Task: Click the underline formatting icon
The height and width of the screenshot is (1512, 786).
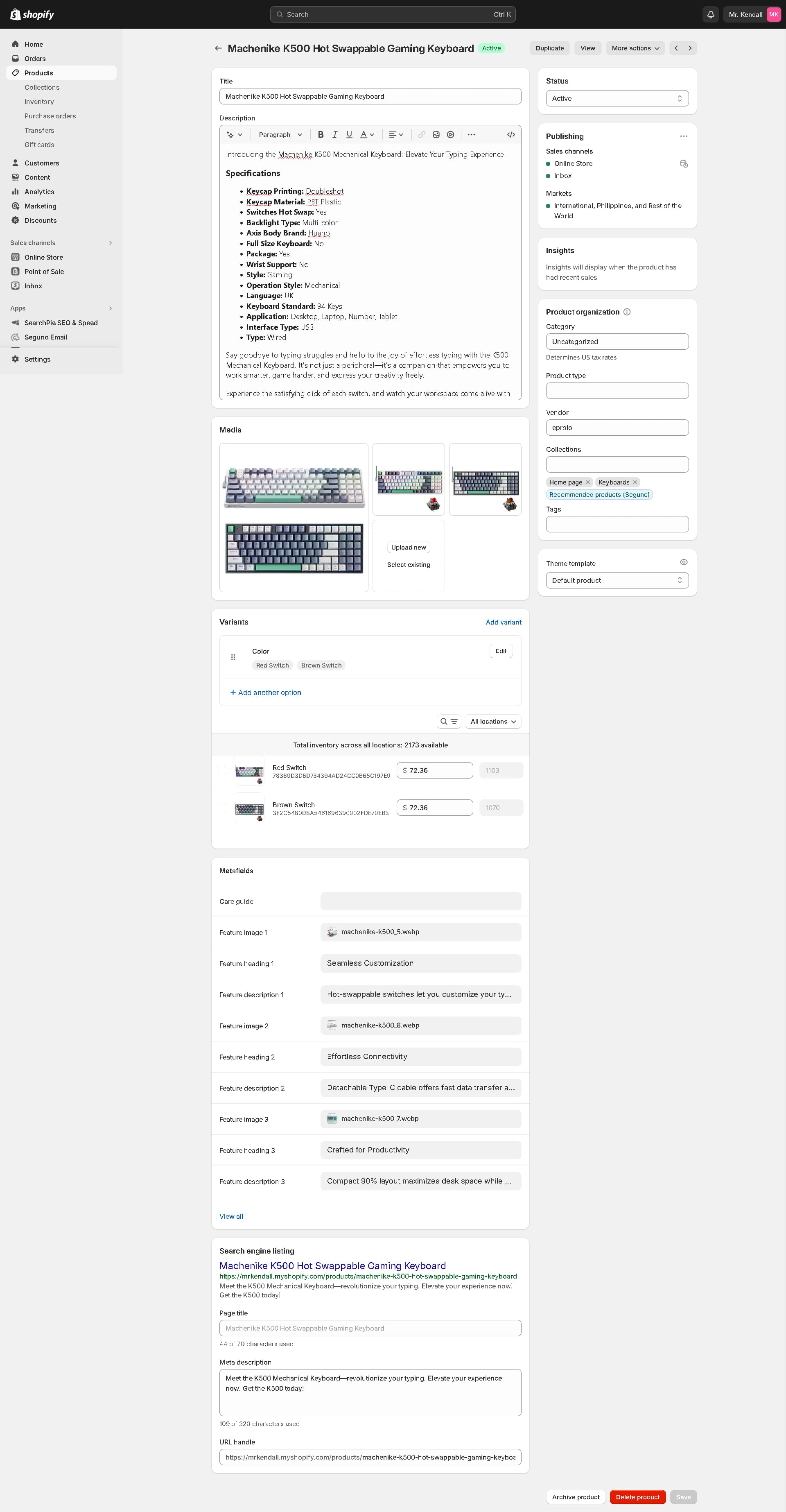Action: pyautogui.click(x=349, y=134)
